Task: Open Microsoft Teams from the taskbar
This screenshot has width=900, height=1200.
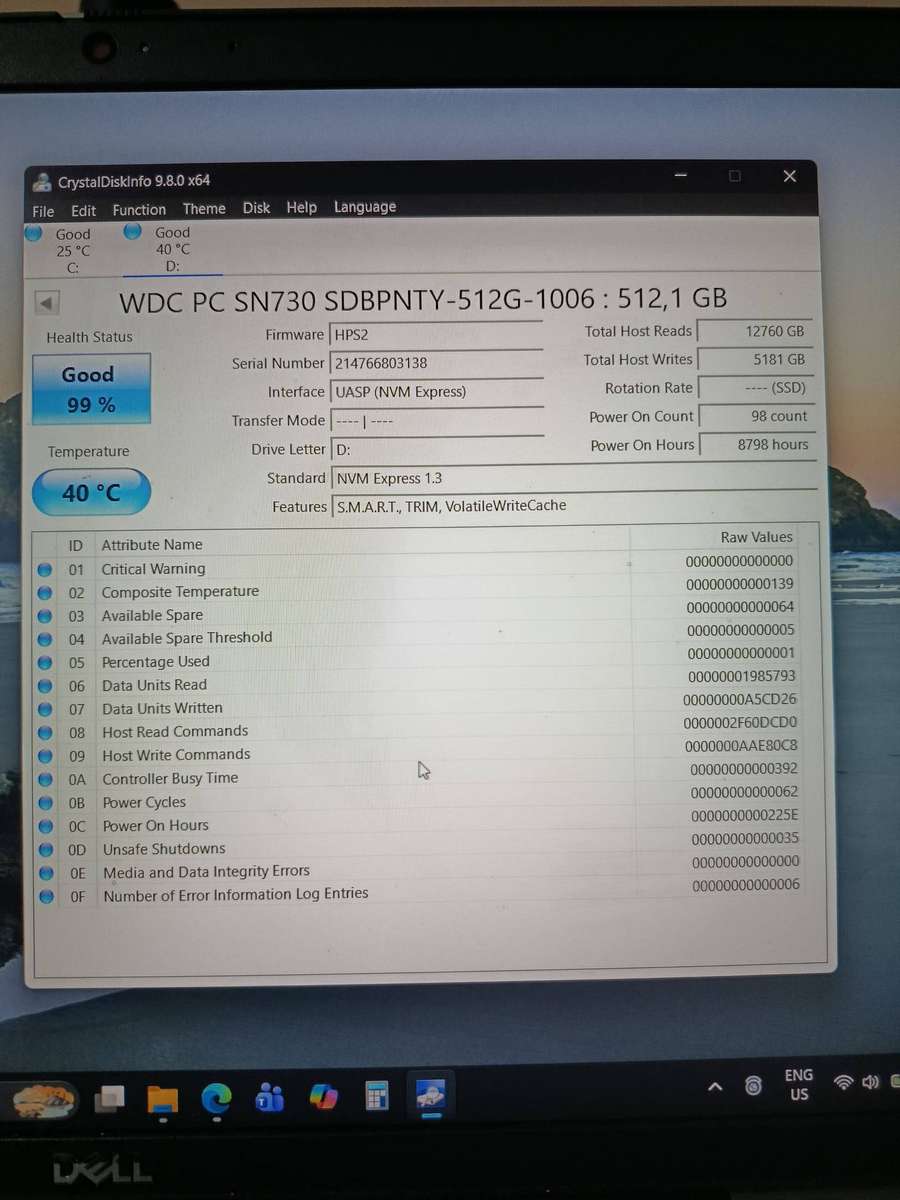Action: click(270, 1097)
